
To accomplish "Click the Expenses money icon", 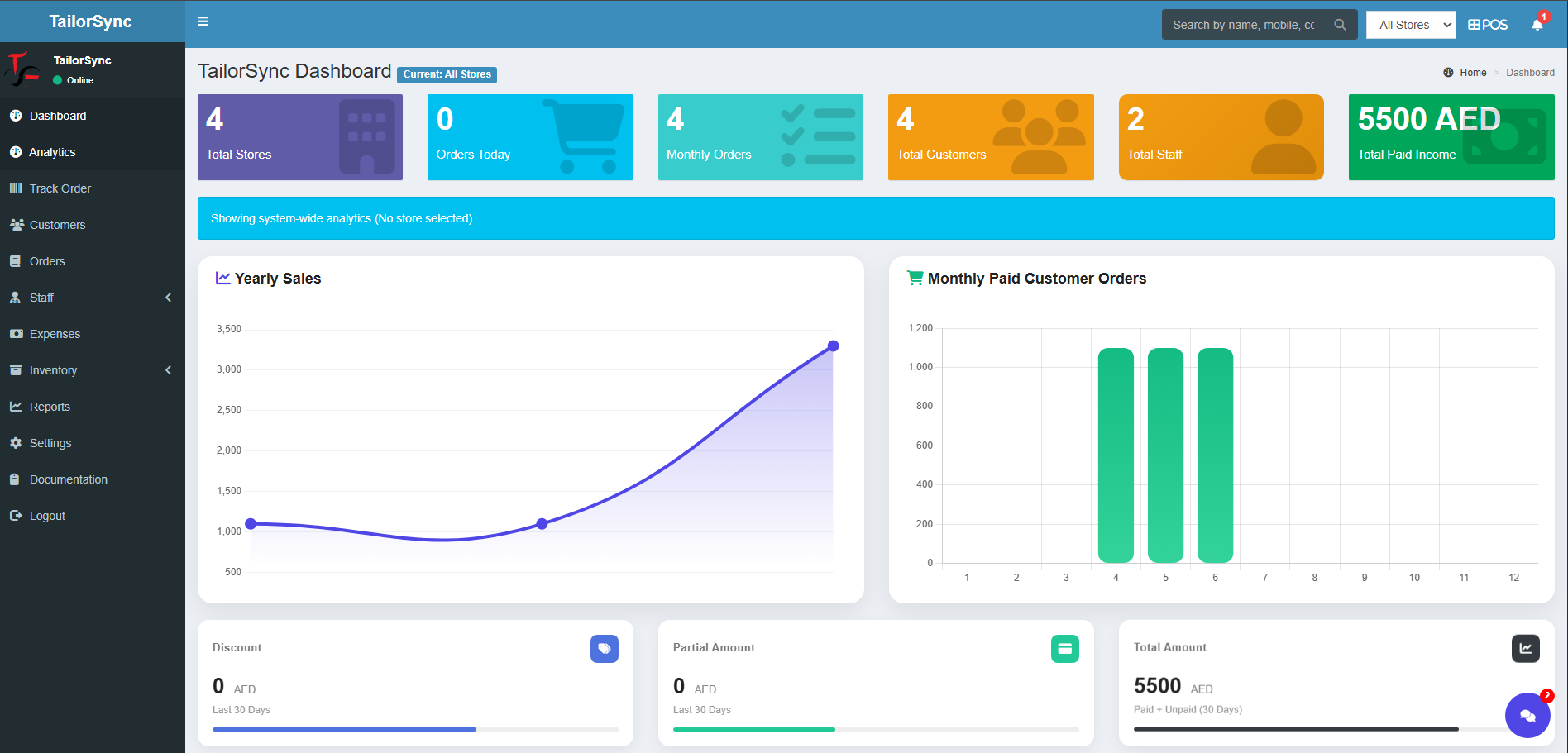I will pyautogui.click(x=17, y=334).
